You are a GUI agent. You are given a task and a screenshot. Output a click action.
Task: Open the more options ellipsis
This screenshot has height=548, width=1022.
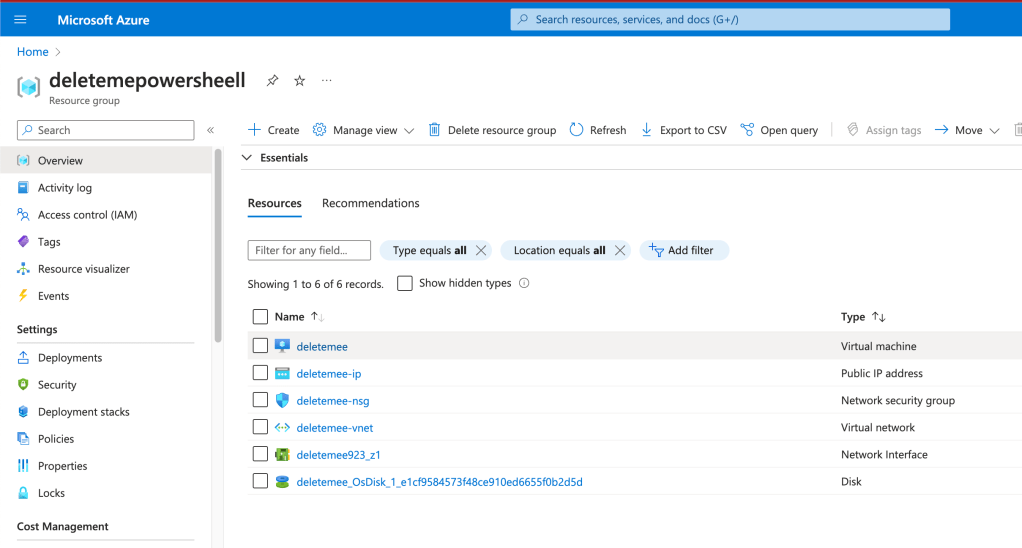click(327, 81)
